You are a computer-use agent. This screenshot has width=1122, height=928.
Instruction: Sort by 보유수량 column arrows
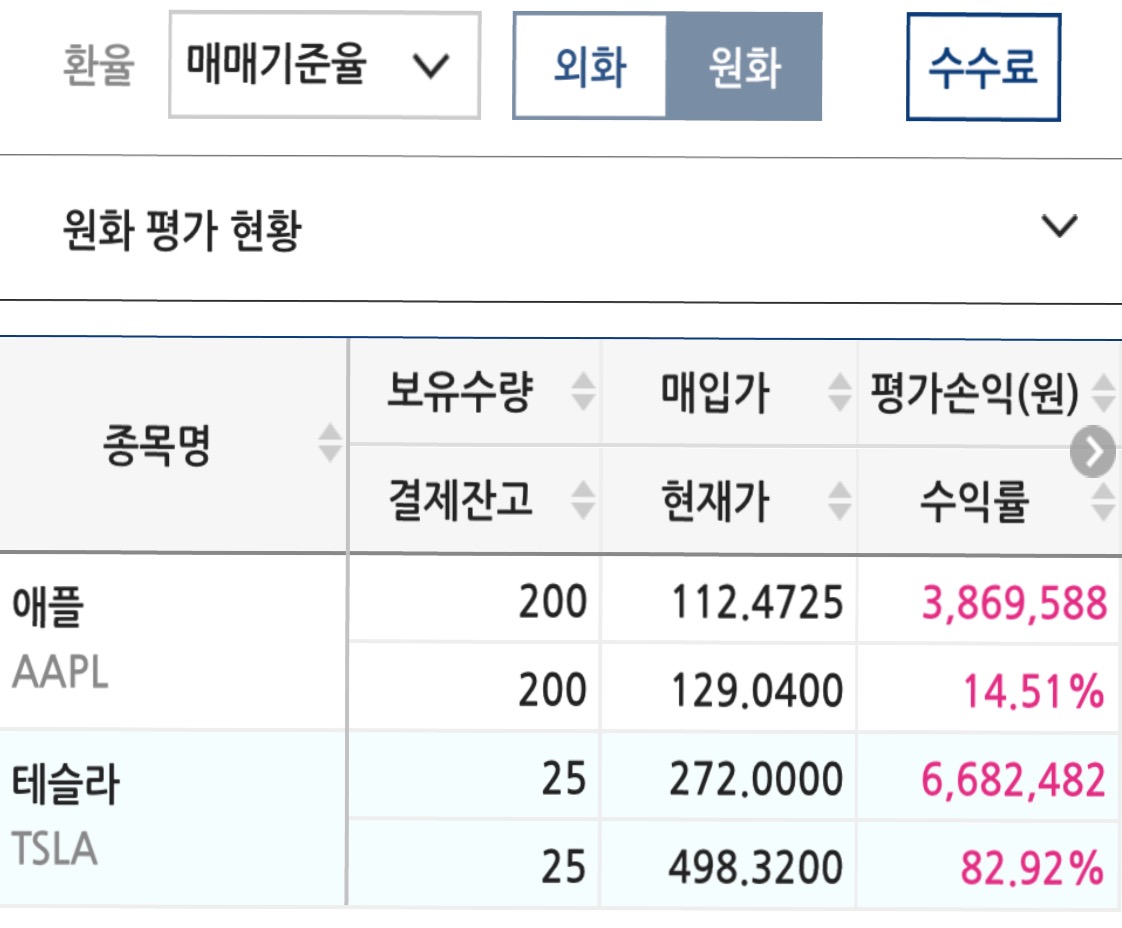[x=583, y=391]
